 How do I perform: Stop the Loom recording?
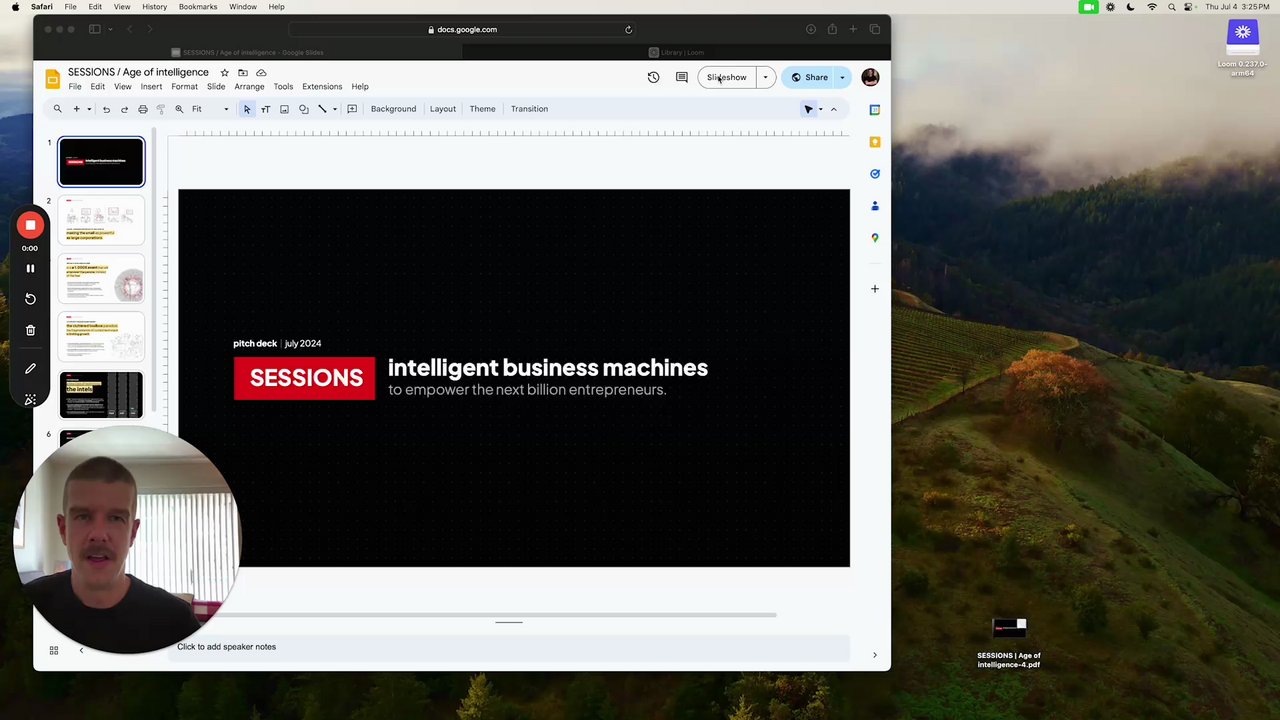[30, 226]
